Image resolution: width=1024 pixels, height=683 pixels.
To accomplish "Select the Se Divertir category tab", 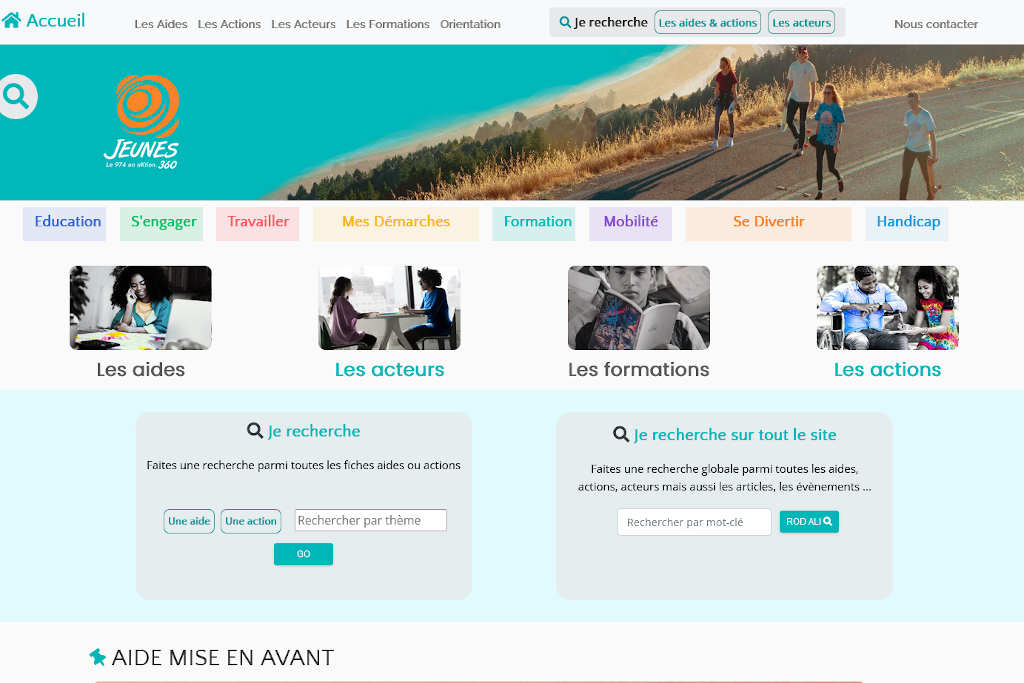I will pyautogui.click(x=768, y=222).
